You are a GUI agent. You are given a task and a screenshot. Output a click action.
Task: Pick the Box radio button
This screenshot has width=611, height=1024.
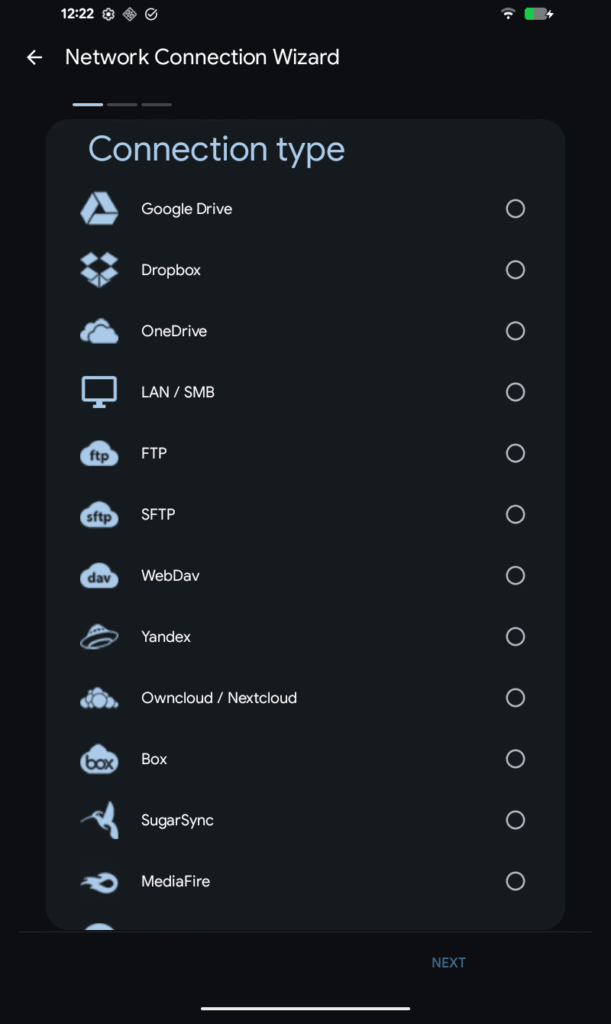515,759
